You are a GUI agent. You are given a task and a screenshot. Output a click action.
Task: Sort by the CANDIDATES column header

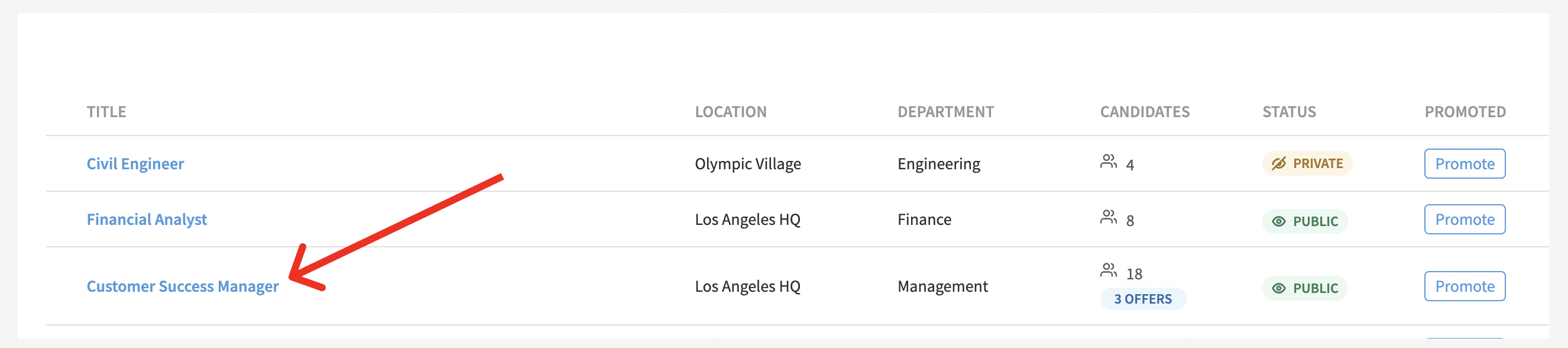coord(1144,112)
